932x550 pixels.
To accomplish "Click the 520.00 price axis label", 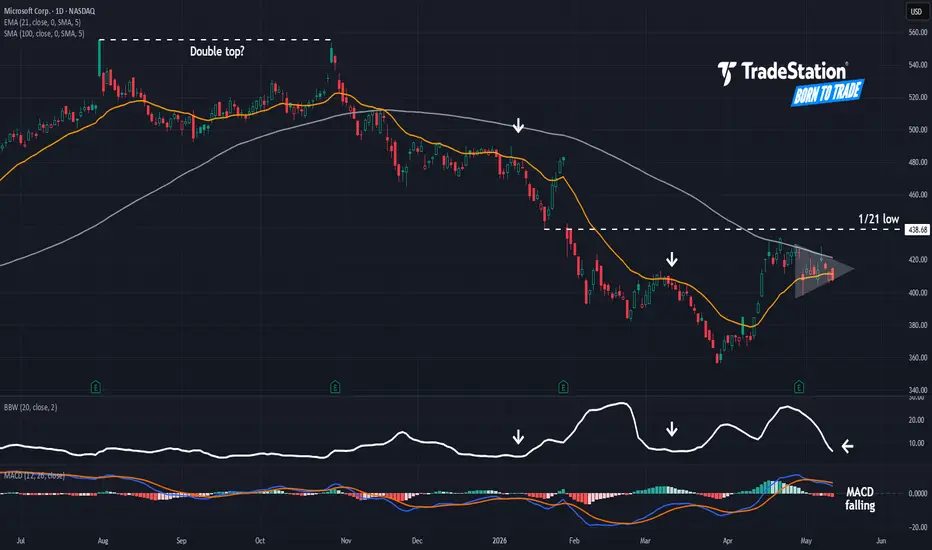I will pos(918,97).
